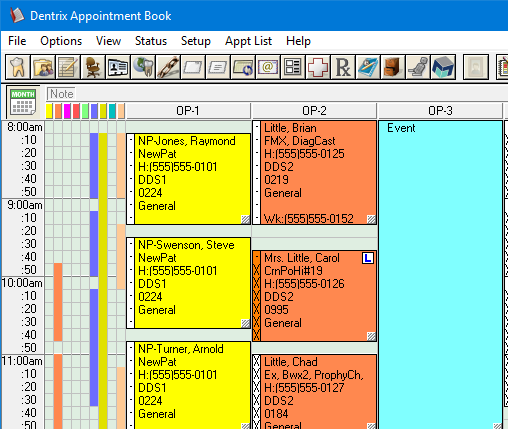Open the Options menu
The height and width of the screenshot is (429, 508).
pos(61,41)
